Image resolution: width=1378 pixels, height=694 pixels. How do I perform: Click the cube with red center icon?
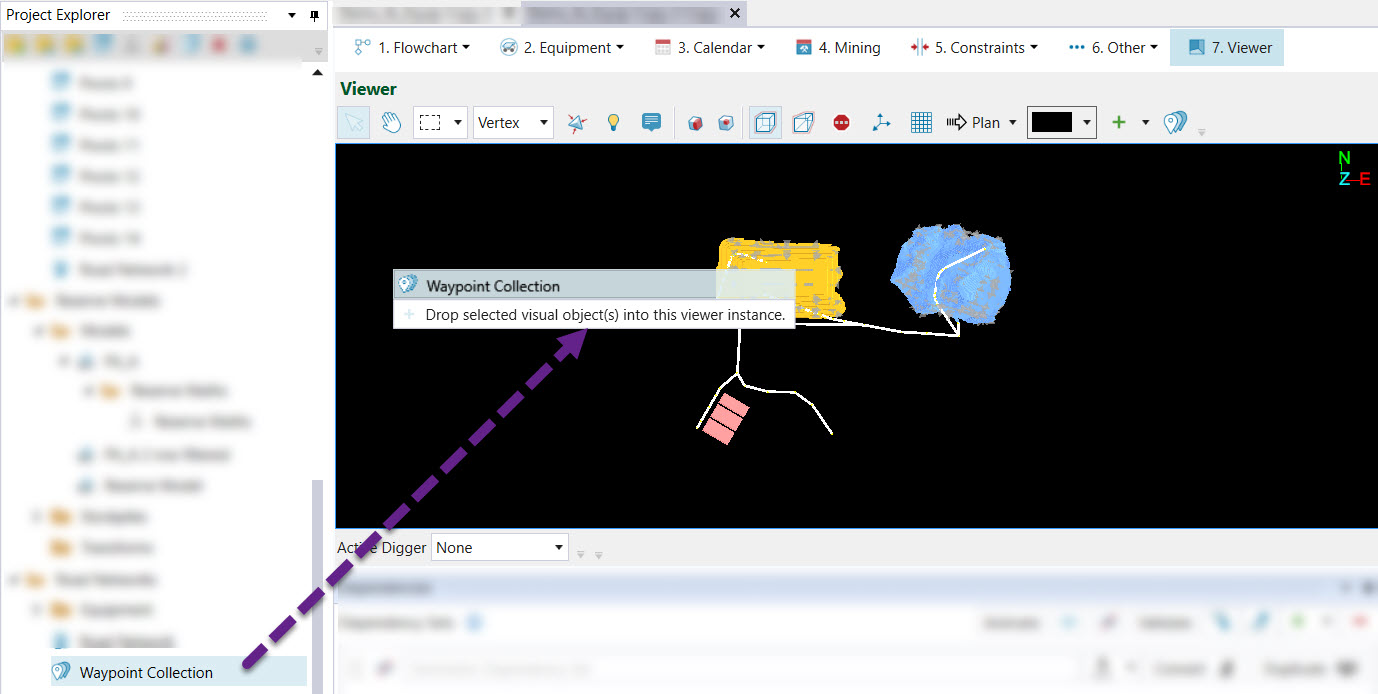coord(727,122)
